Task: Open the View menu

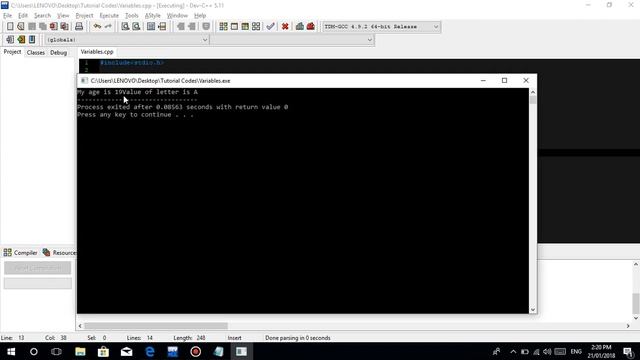Action: pyautogui.click(x=63, y=16)
